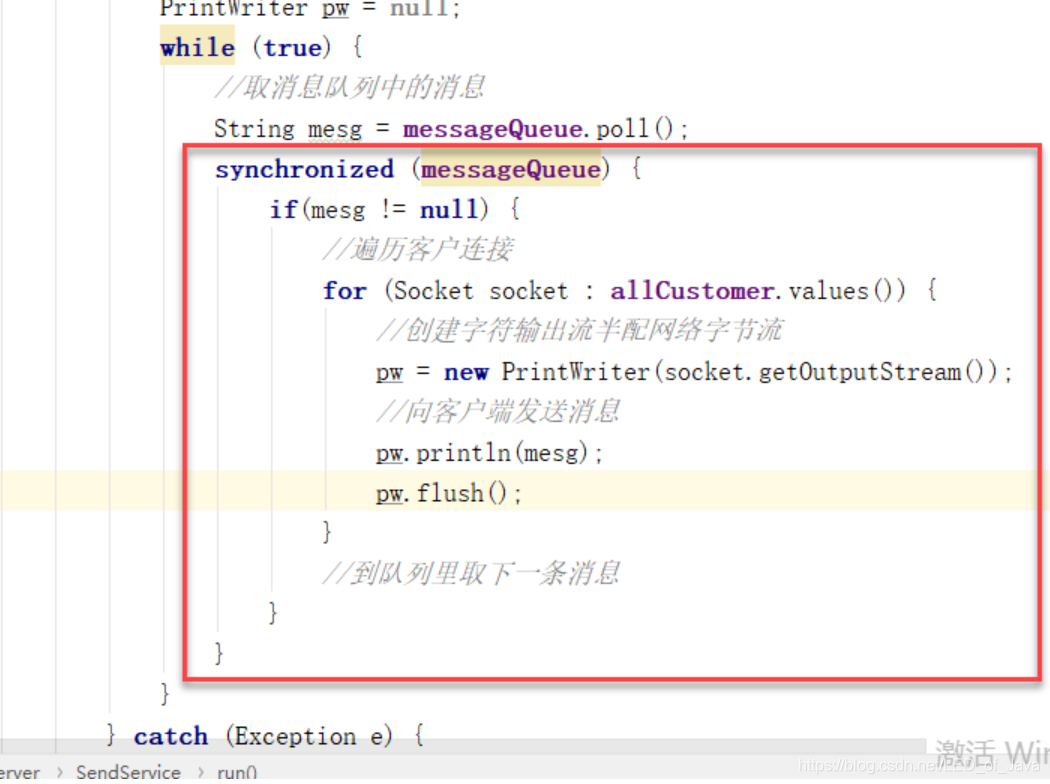Click the 'String mesg' variable declaration
1050x784 pixels.
coord(288,129)
